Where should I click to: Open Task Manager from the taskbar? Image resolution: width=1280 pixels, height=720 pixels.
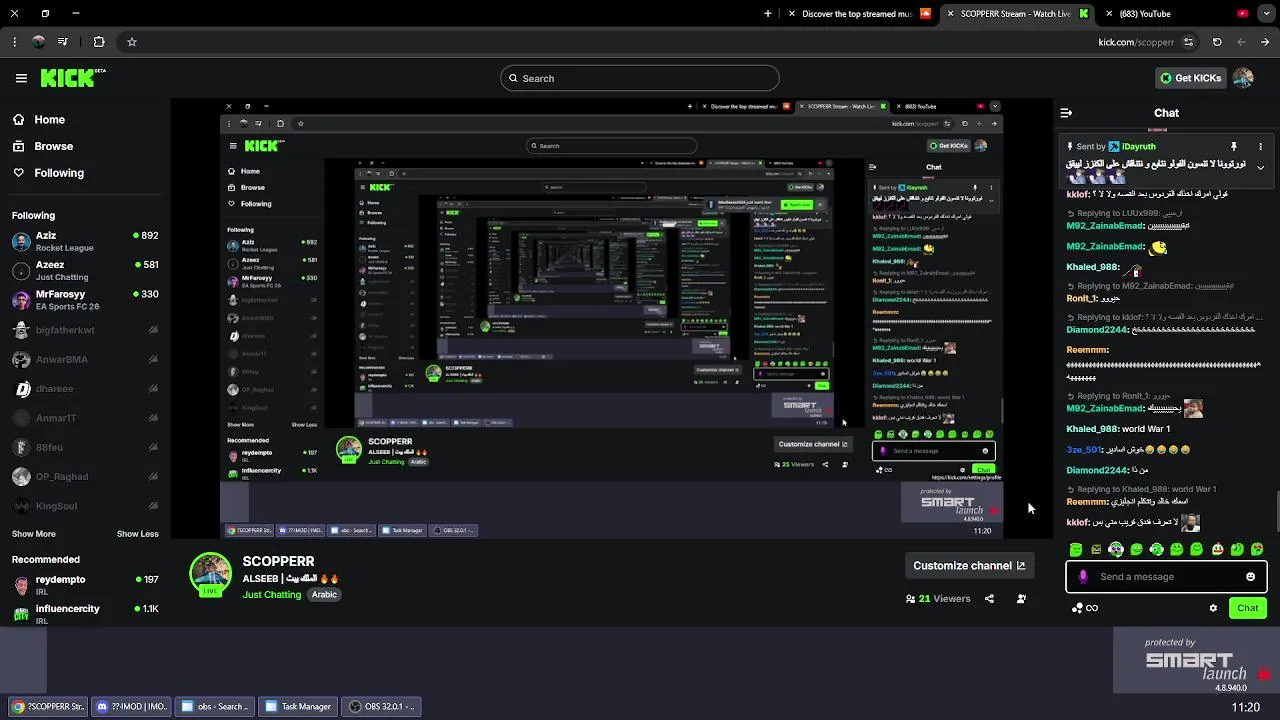(297, 706)
